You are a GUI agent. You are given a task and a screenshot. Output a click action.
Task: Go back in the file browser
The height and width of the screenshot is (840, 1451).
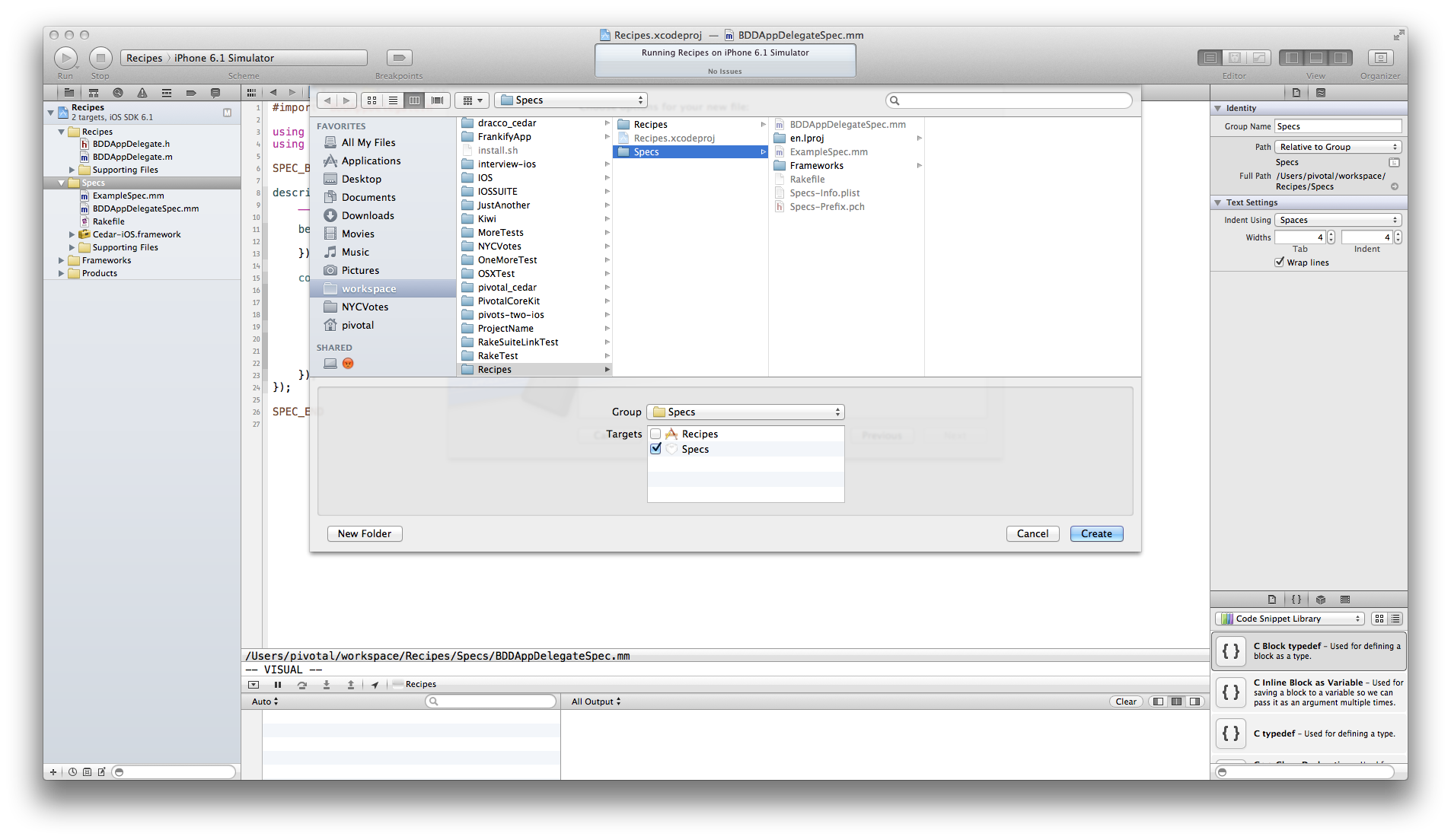327,100
